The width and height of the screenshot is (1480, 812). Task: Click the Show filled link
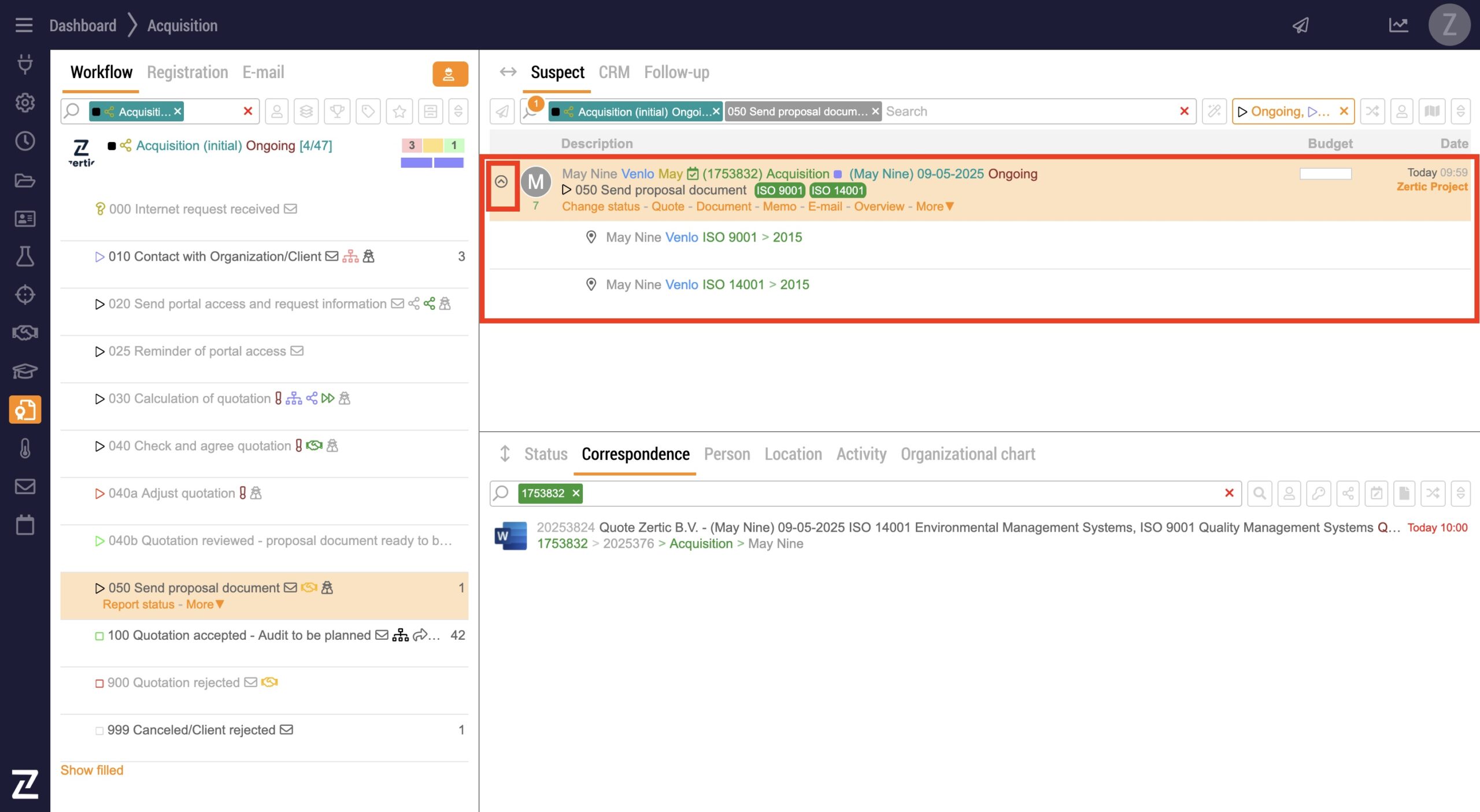point(92,770)
